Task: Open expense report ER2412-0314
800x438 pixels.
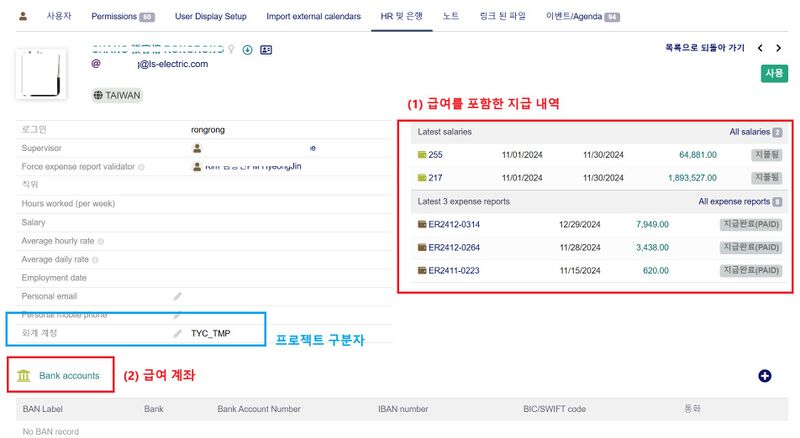Action: 453,224
